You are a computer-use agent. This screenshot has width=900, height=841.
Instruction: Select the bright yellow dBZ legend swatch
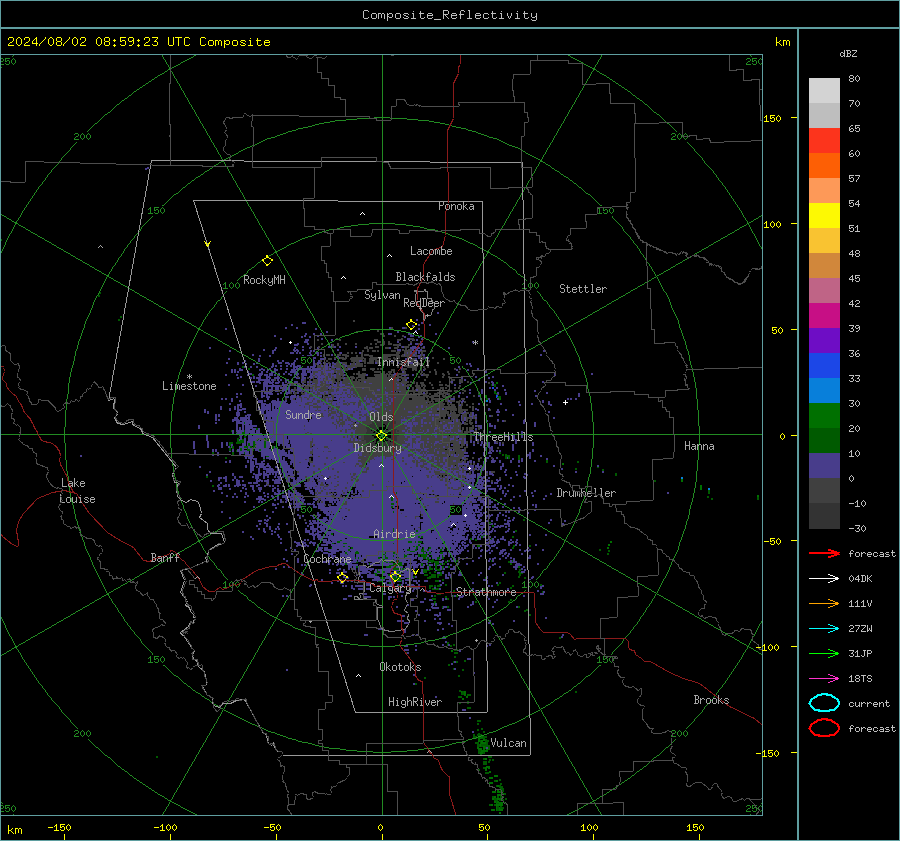pos(824,215)
